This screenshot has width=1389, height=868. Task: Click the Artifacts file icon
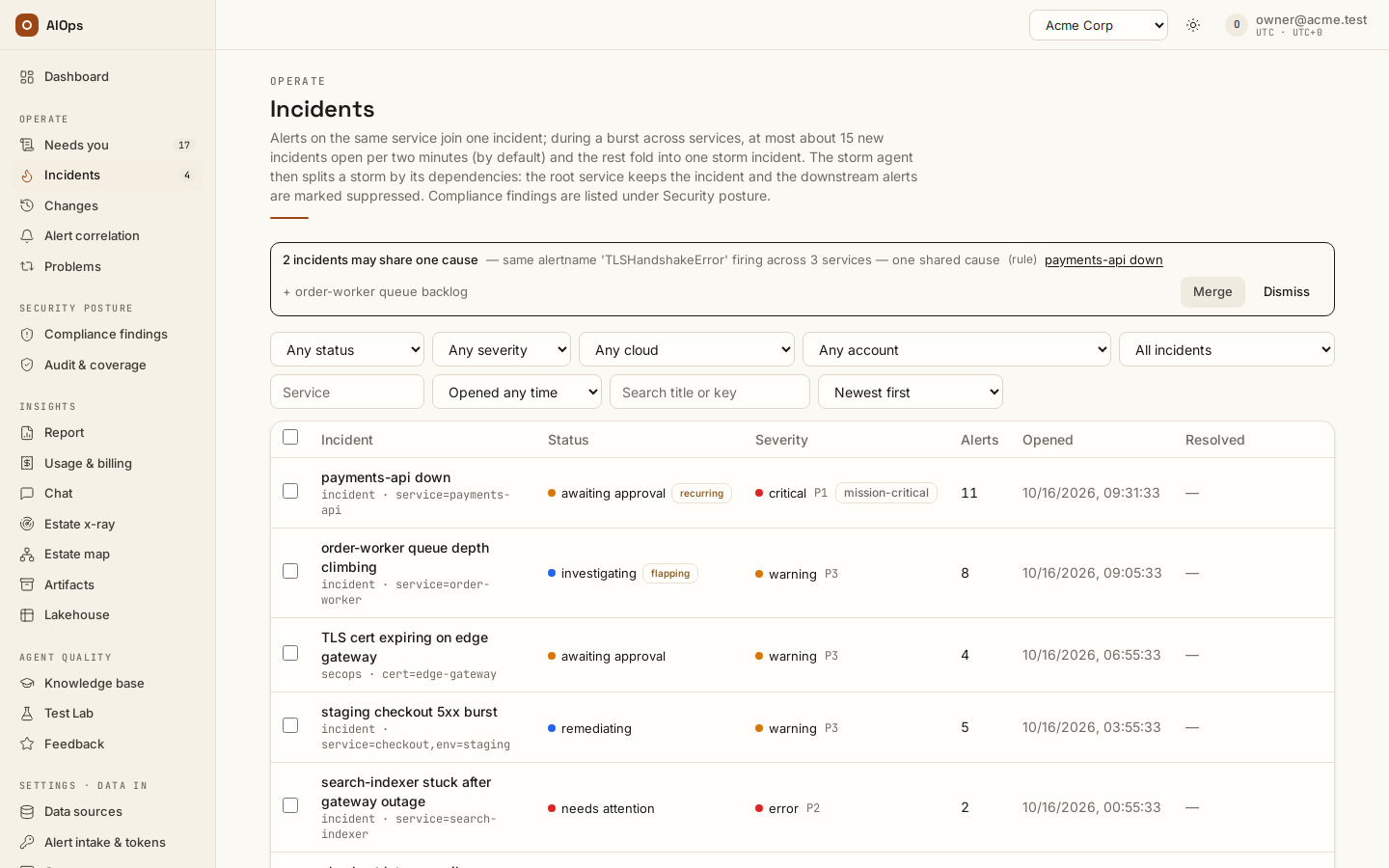(x=27, y=585)
